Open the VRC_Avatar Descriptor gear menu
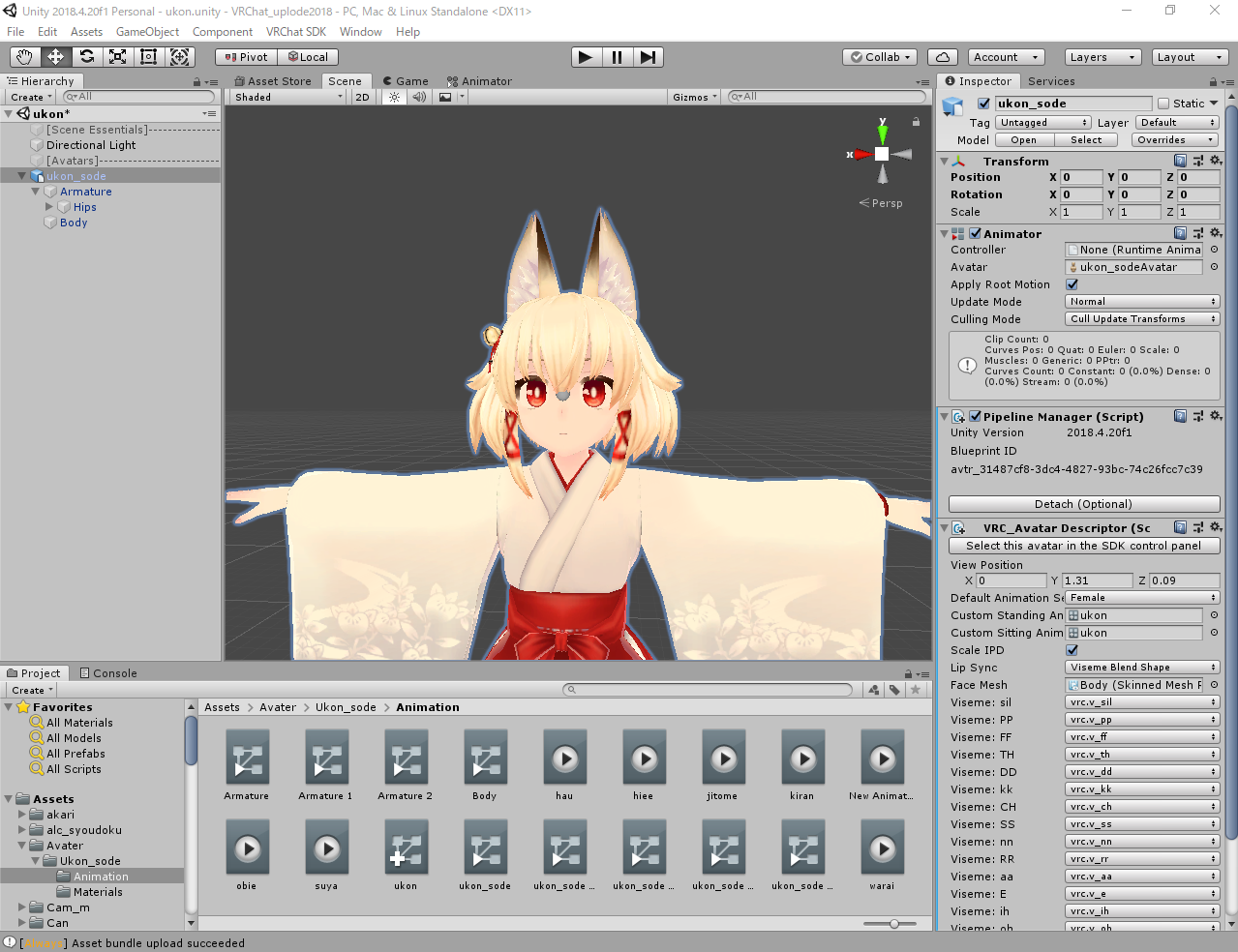This screenshot has height=952, width=1238. coord(1216,527)
